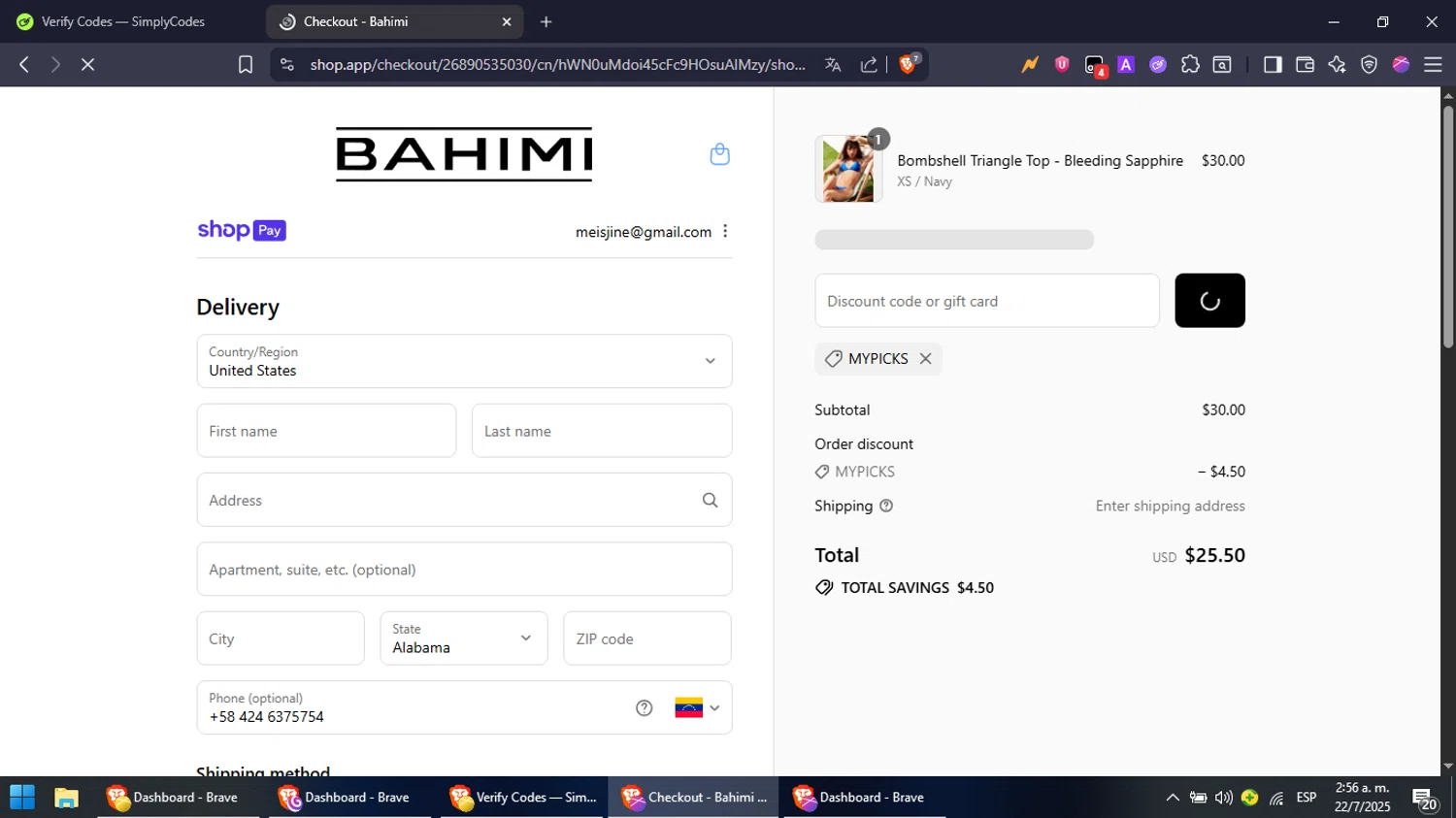Image resolution: width=1456 pixels, height=818 pixels.
Task: Click the loading Apply discount button
Action: pyautogui.click(x=1209, y=301)
